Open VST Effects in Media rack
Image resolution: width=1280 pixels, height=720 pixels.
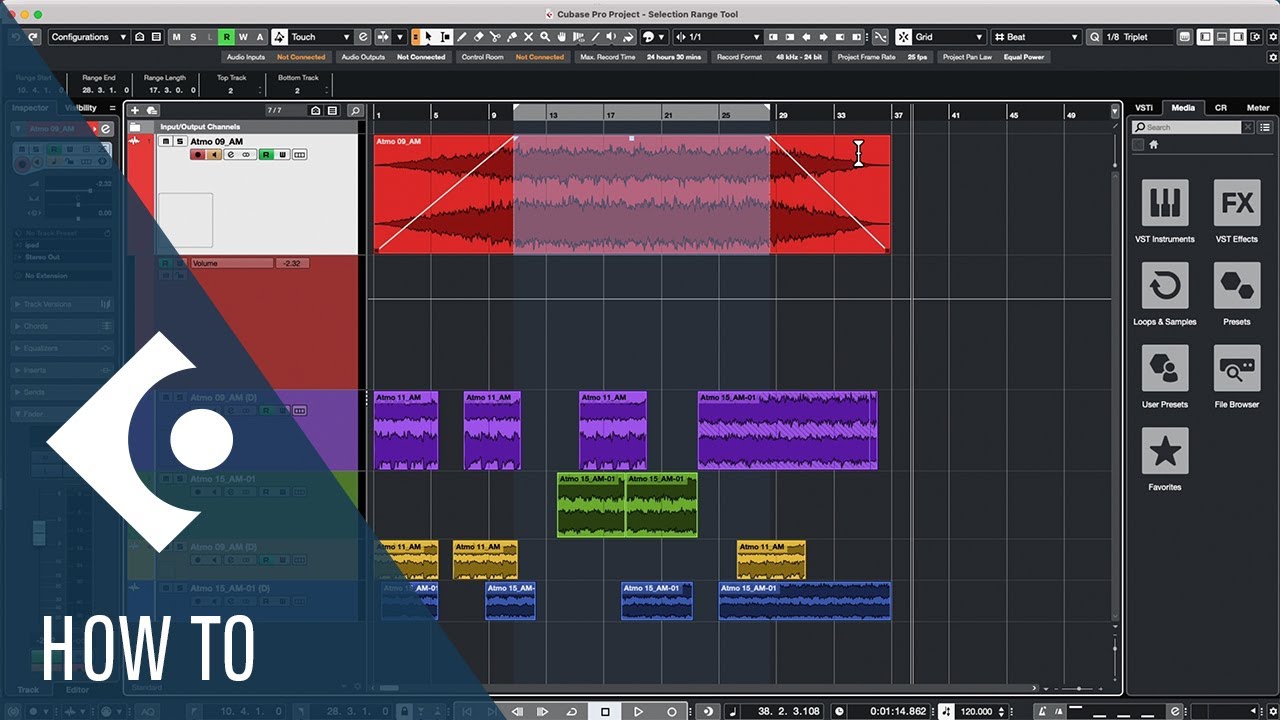pos(1237,203)
